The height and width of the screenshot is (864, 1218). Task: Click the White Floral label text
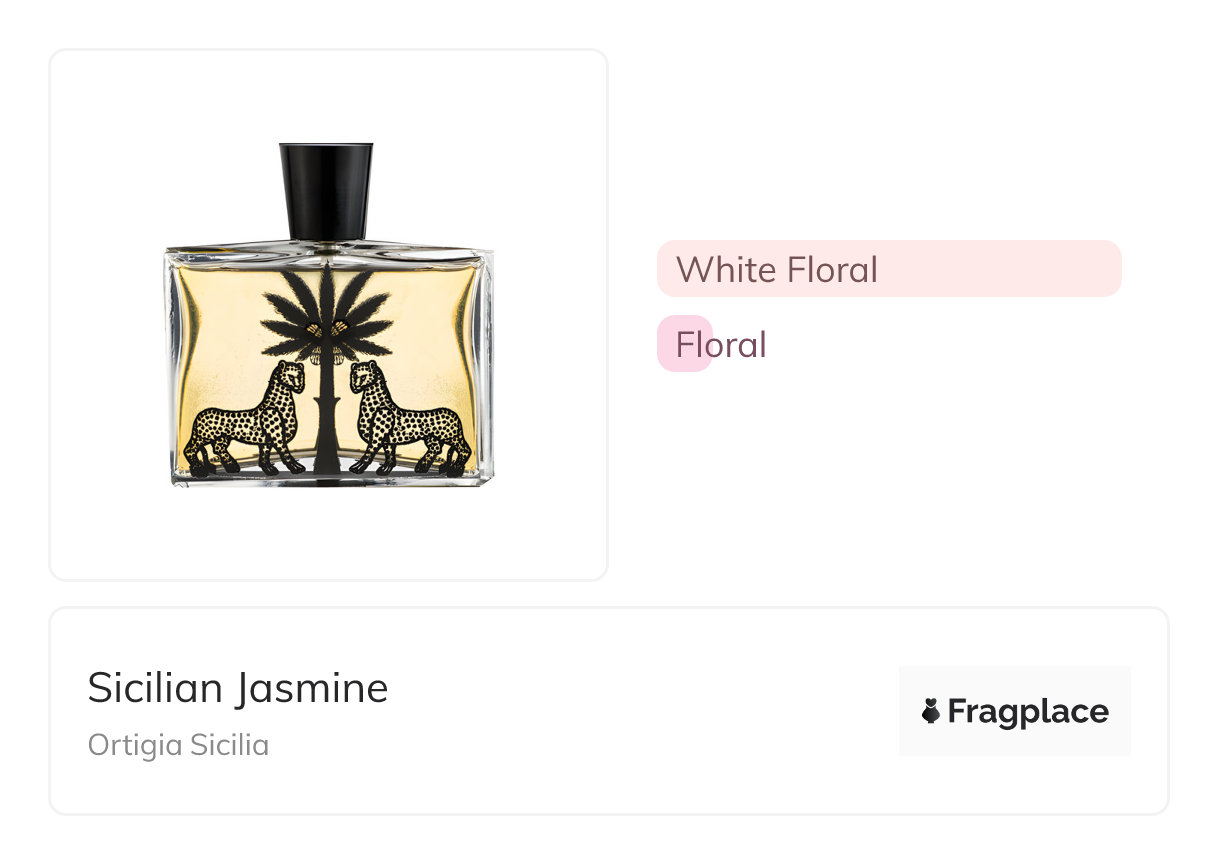point(776,269)
